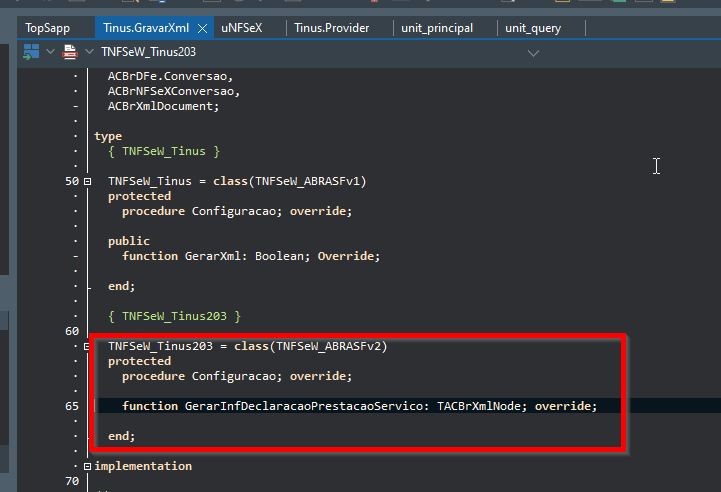Image resolution: width=721 pixels, height=492 pixels.
Task: Click TNFSeW_Tinus = class(TNFSeW_ABRASFv1) declaration
Action: tap(237, 181)
